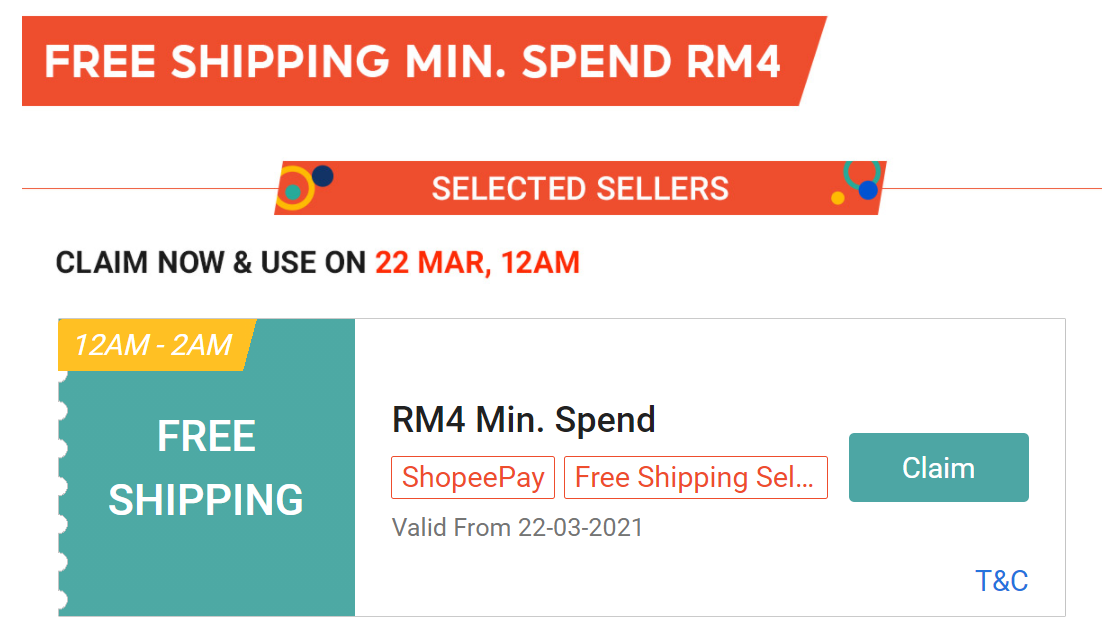
Task: Tap the teal FREE SHIPPING voucher panel
Action: (x=206, y=560)
